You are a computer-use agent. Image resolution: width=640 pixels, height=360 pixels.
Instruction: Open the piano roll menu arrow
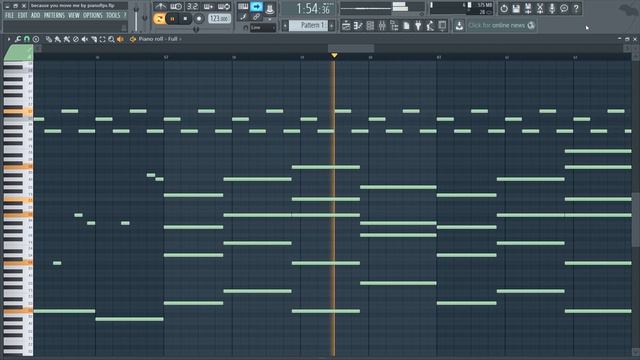[8, 39]
